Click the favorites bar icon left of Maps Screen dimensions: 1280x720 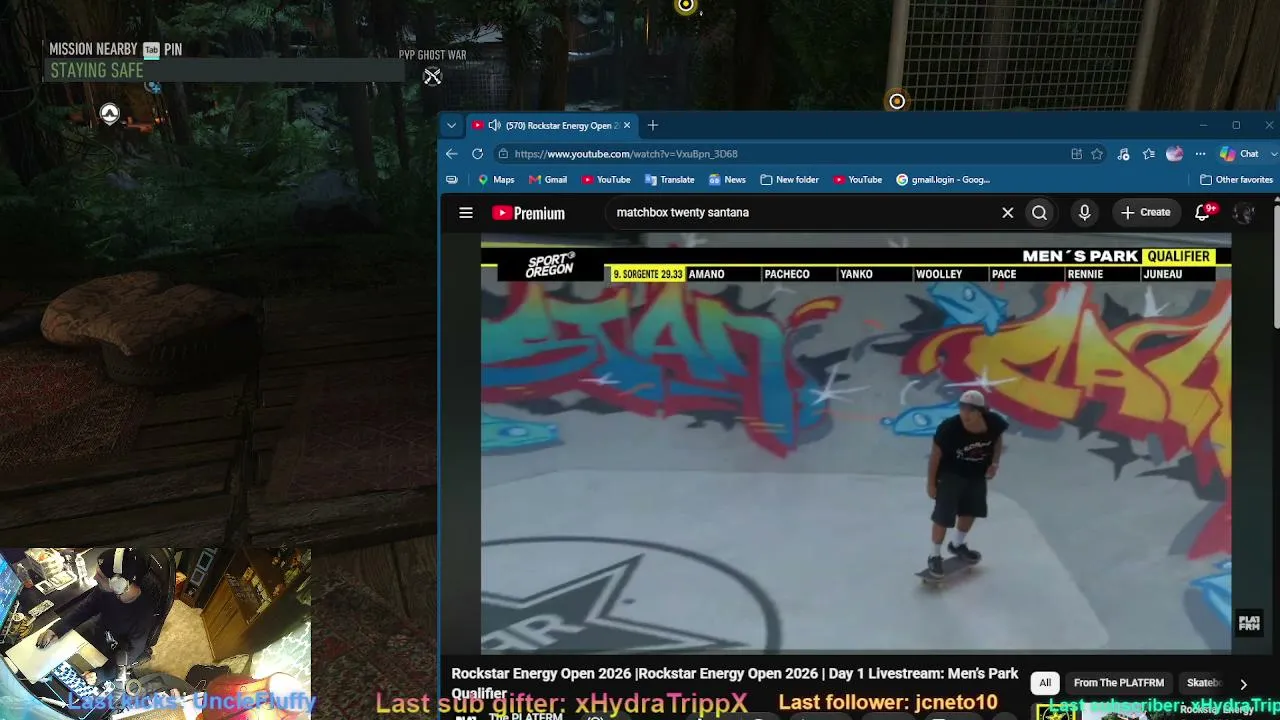452,180
